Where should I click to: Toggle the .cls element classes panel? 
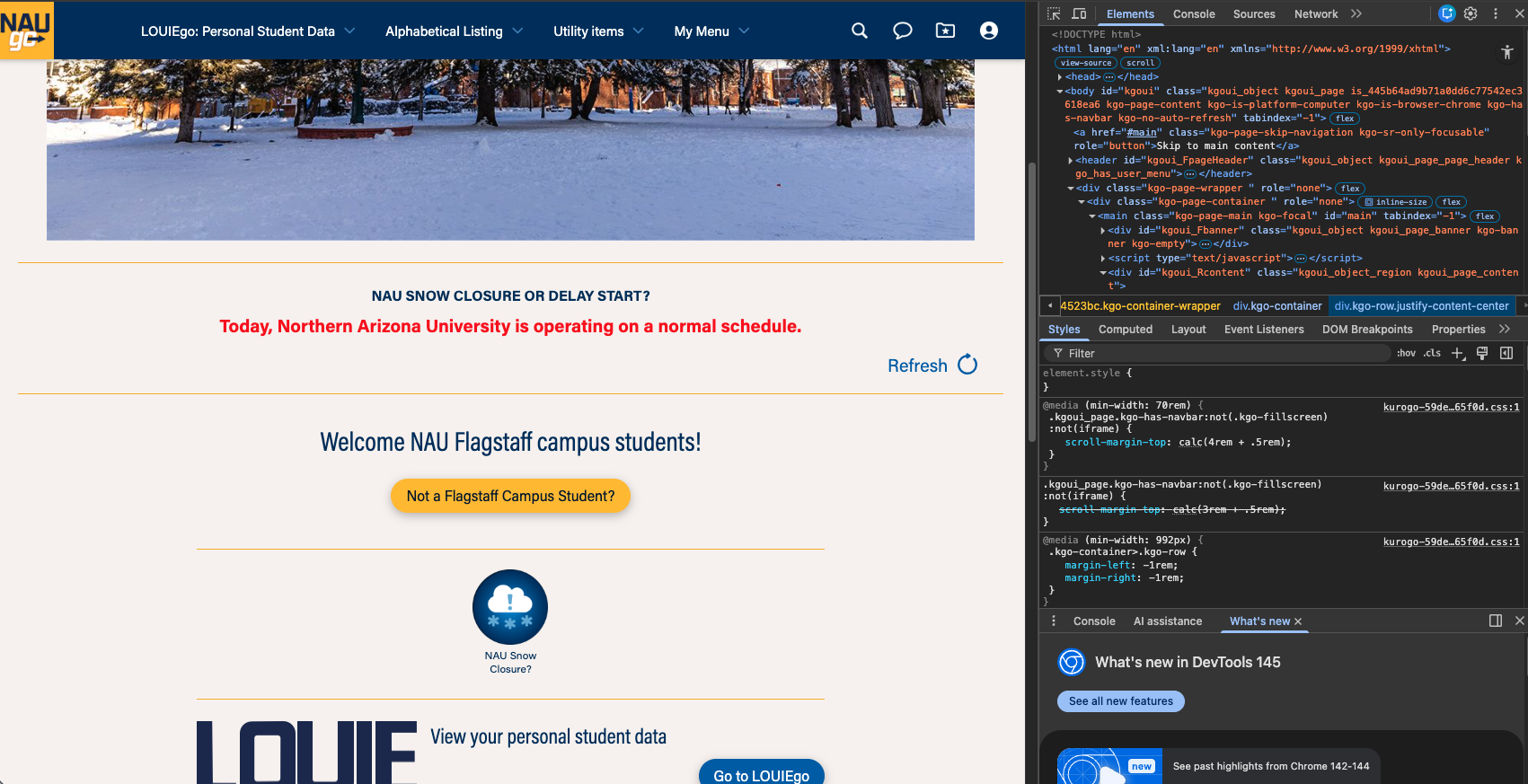pos(1432,354)
